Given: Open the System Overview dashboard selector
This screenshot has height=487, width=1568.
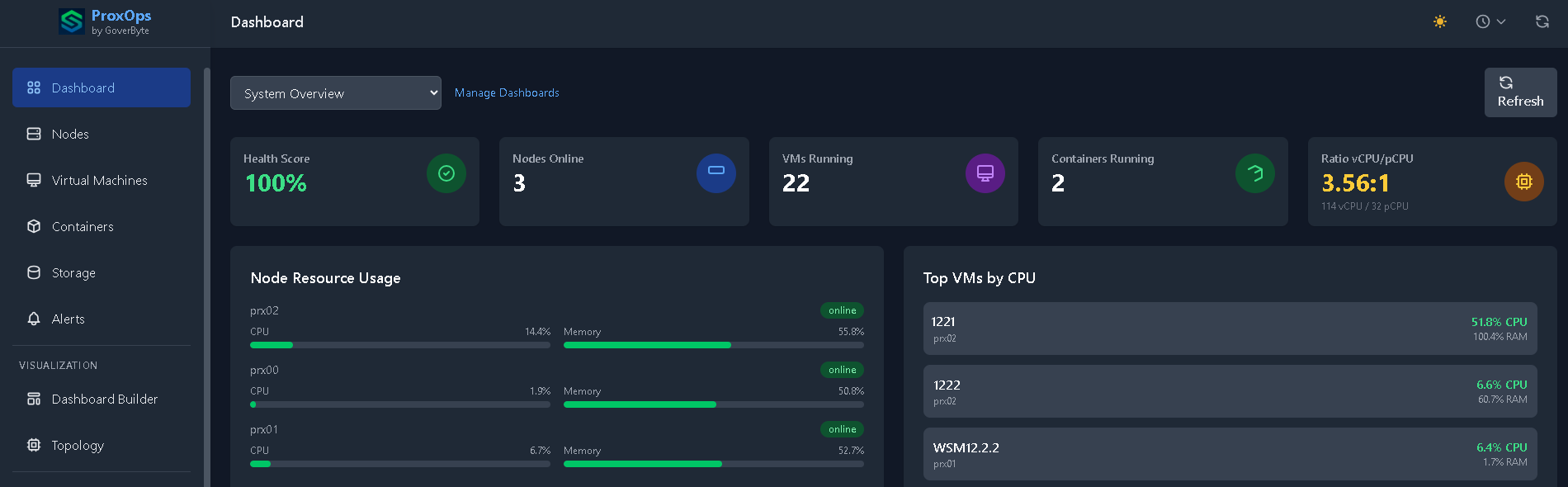Looking at the screenshot, I should [x=335, y=93].
